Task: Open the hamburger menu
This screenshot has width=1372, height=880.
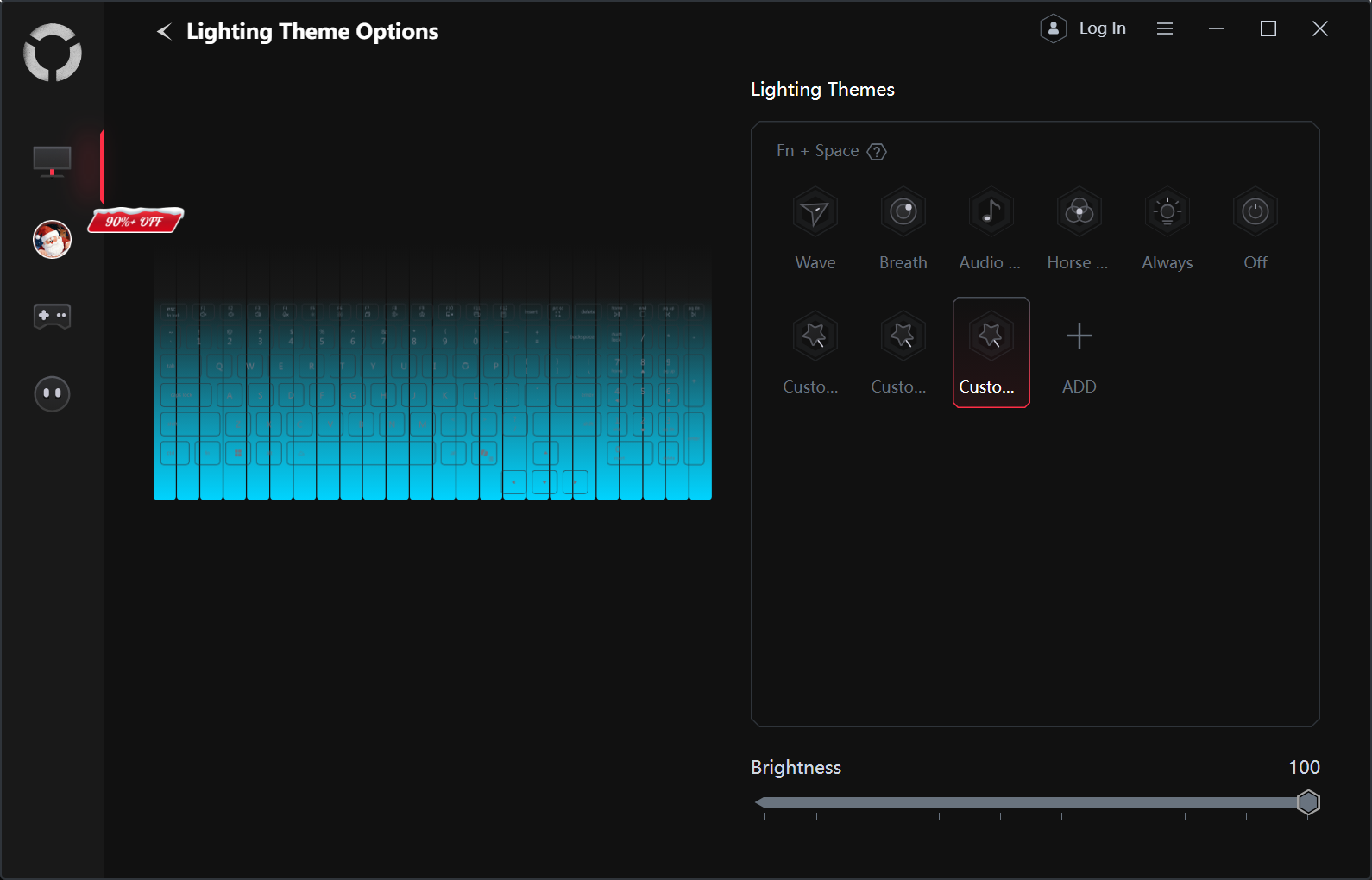Action: (1164, 28)
